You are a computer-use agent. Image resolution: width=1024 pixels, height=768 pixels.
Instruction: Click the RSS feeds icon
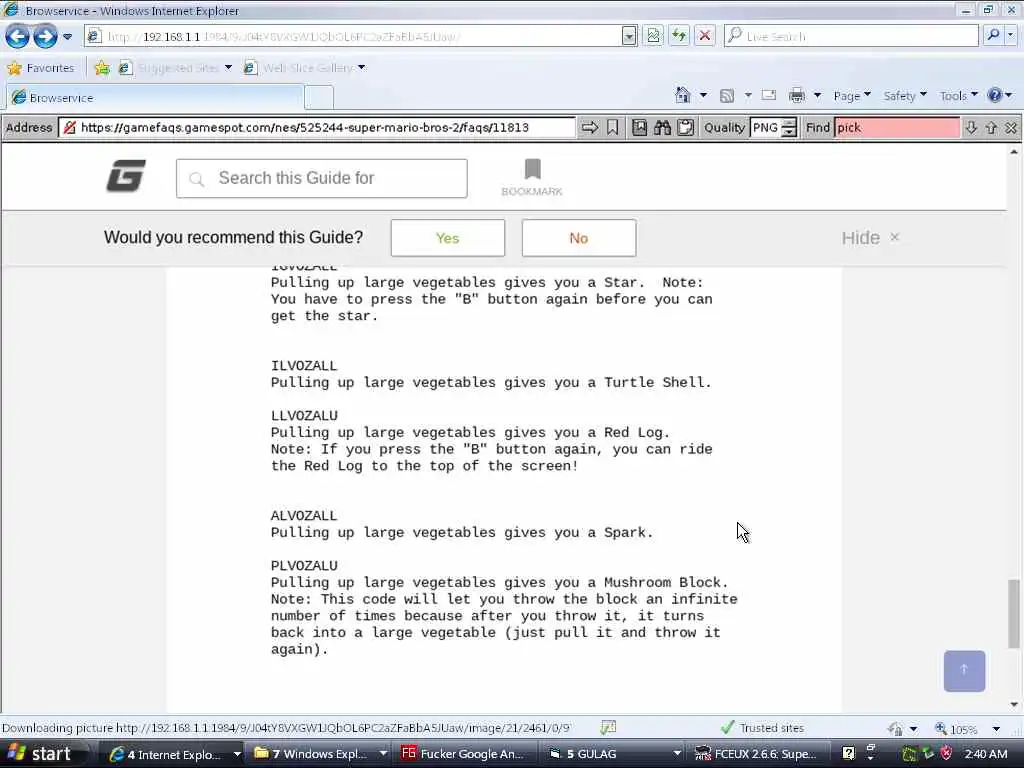coord(727,96)
